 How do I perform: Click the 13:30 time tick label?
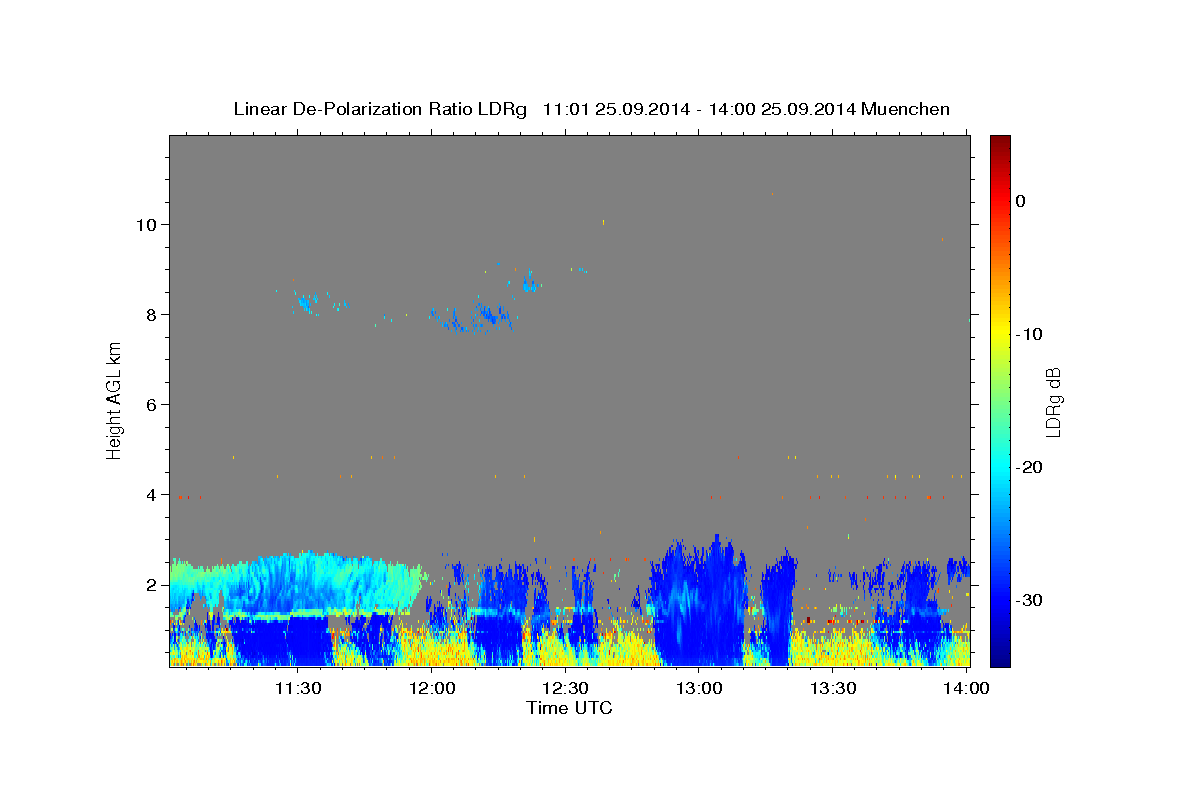832,689
